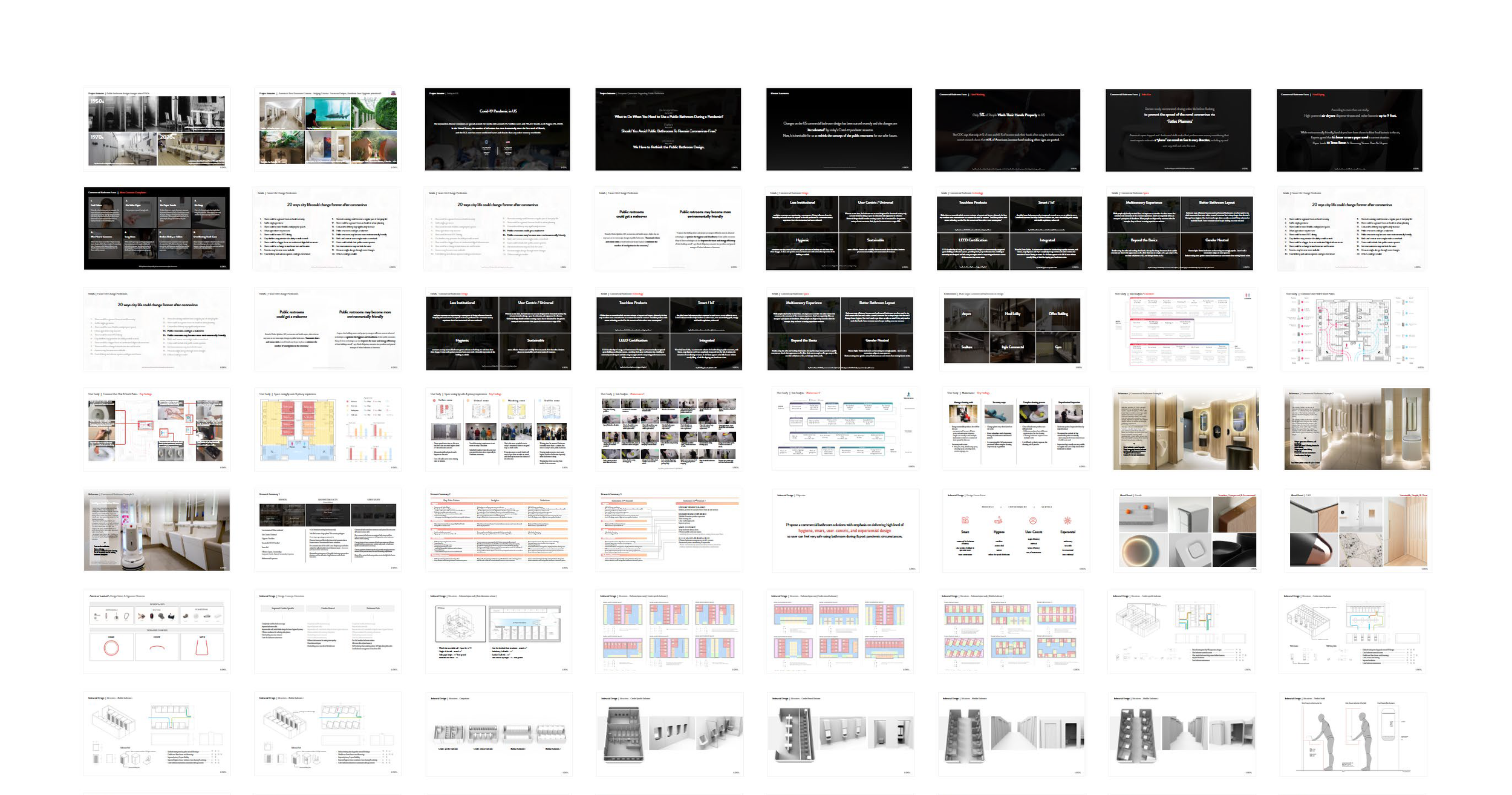
Task: Open the floor plan user flow touch points slide
Action: [x=1354, y=330]
